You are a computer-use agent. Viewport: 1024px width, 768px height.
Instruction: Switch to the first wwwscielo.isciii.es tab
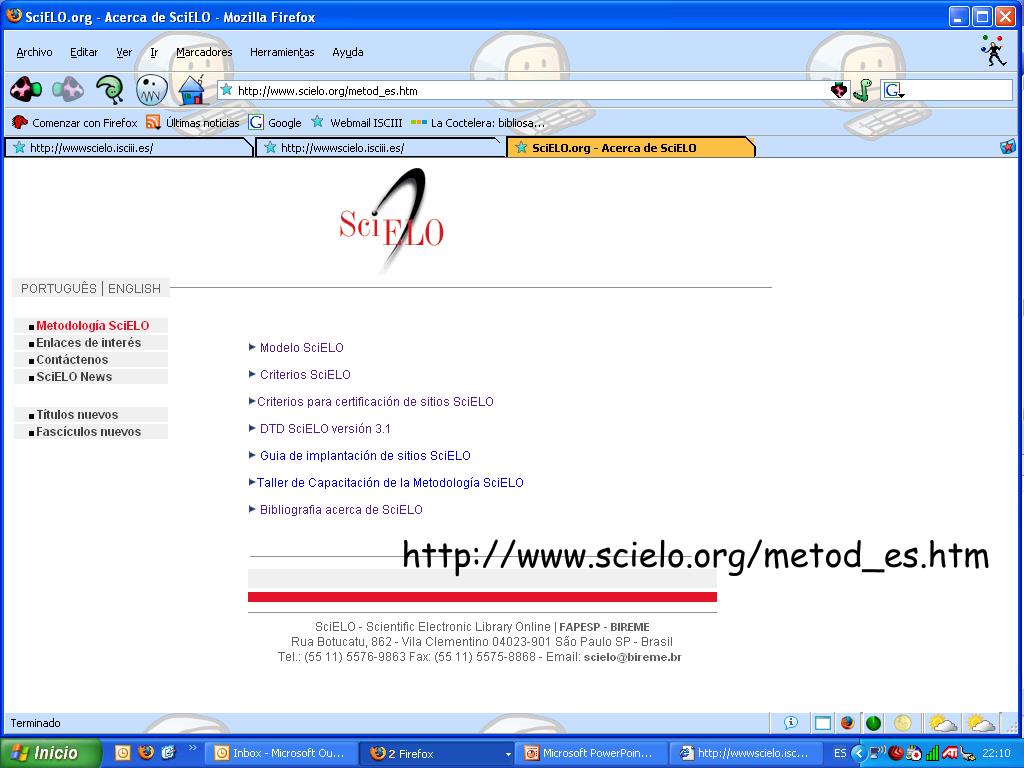click(x=128, y=148)
